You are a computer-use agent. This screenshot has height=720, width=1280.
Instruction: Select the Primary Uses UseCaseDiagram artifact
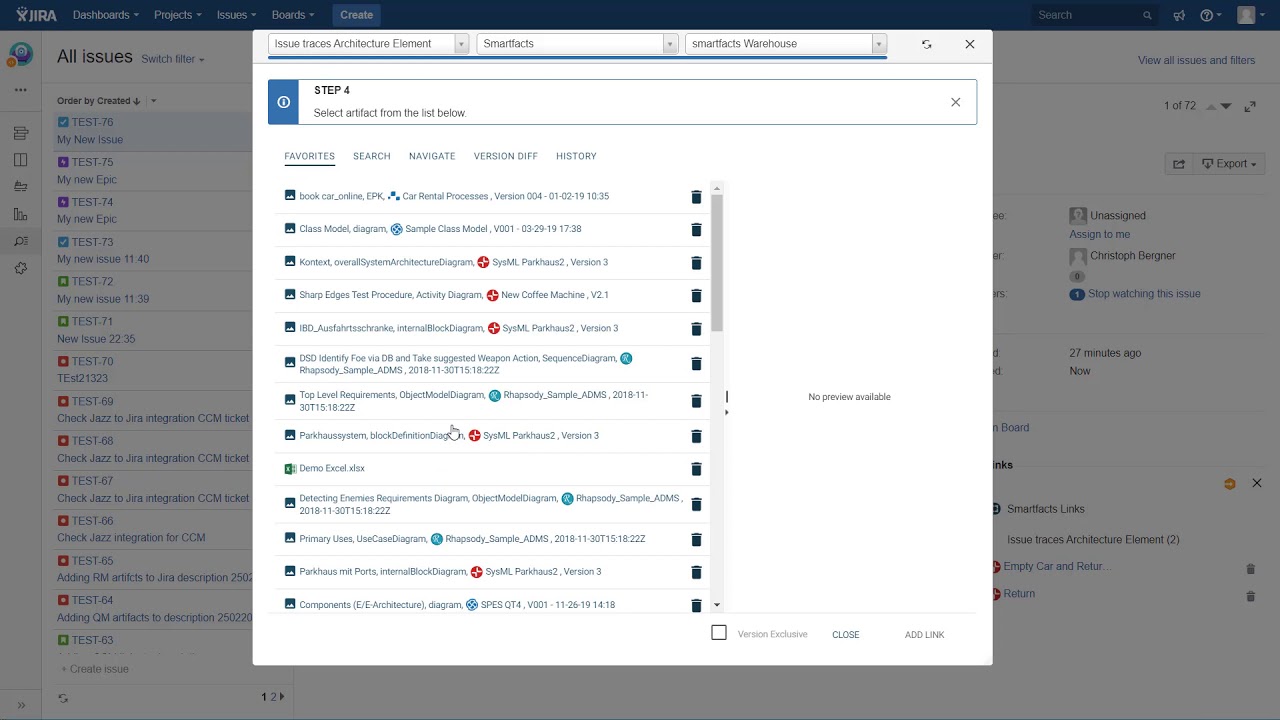tap(472, 539)
